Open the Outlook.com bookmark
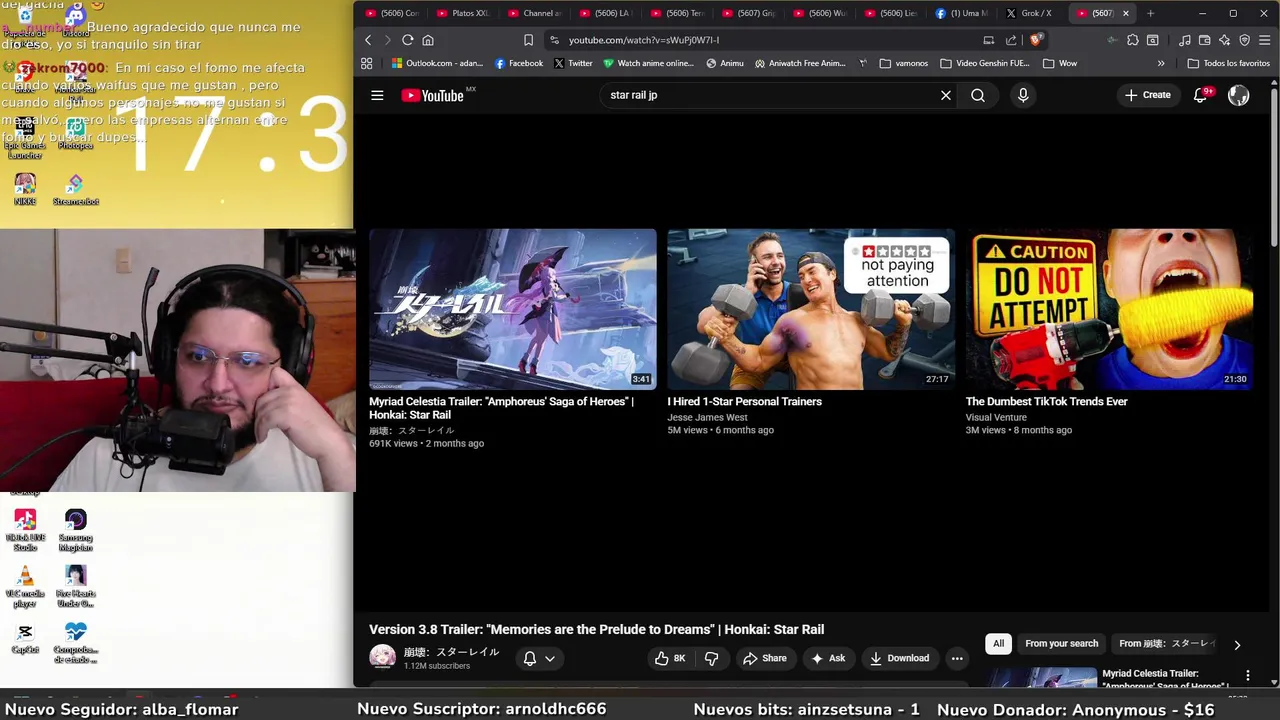 (x=437, y=63)
